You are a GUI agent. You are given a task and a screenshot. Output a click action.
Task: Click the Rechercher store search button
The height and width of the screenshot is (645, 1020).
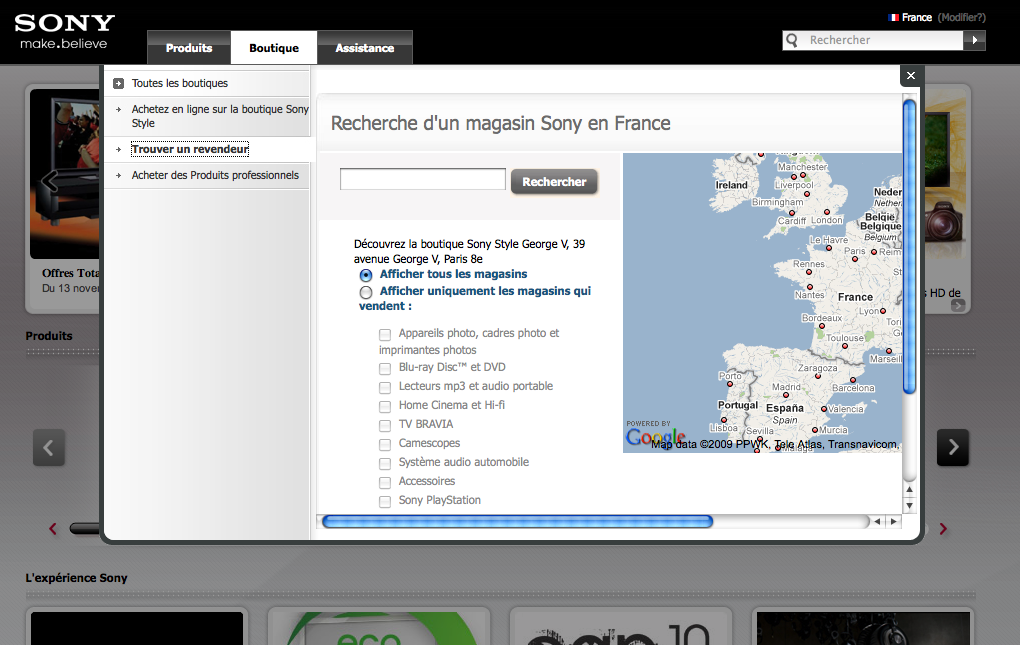click(x=554, y=181)
